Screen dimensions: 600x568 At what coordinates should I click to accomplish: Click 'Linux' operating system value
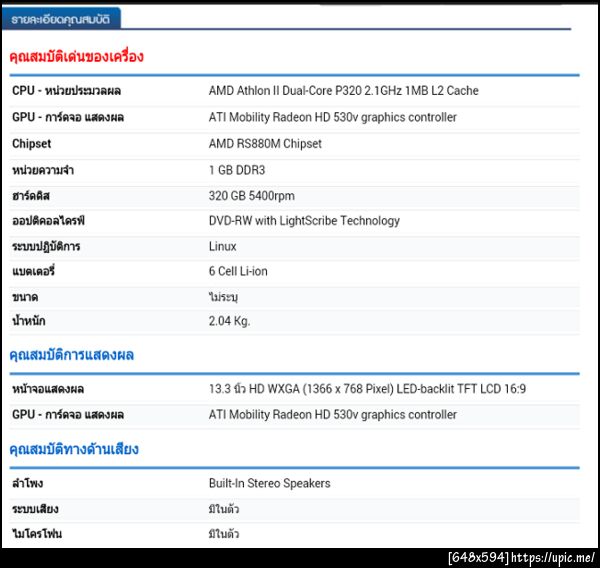[222, 246]
